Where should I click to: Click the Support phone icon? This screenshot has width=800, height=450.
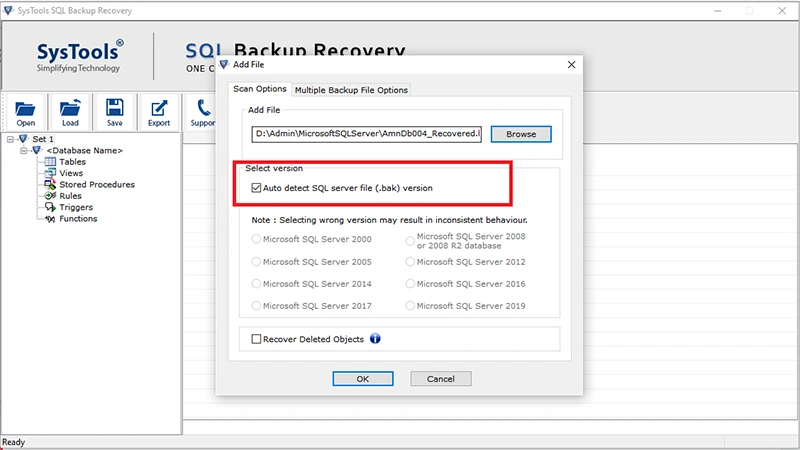click(204, 108)
